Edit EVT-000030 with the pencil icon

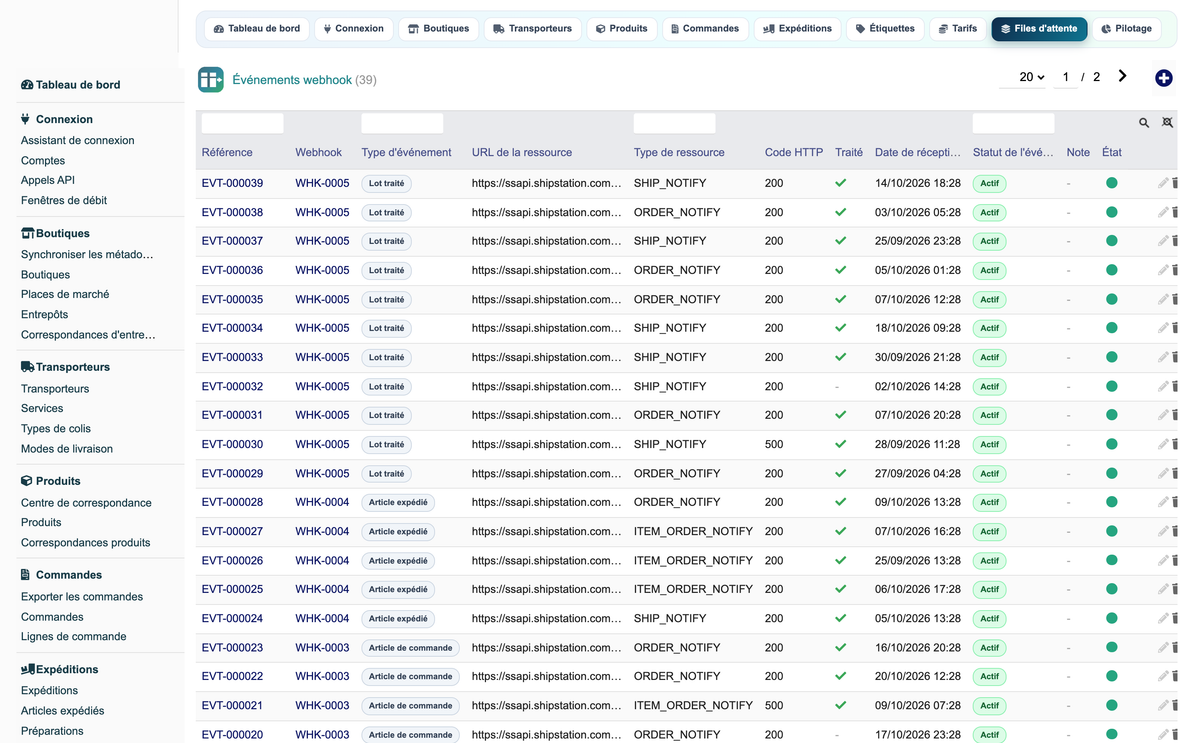(x=1163, y=444)
